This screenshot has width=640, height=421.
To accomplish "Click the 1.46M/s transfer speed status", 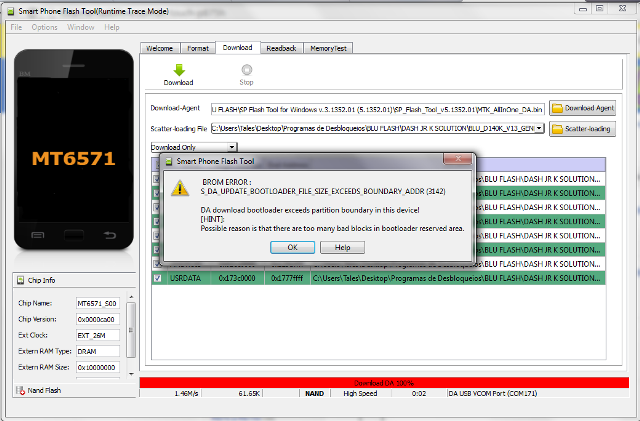I will pyautogui.click(x=187, y=394).
